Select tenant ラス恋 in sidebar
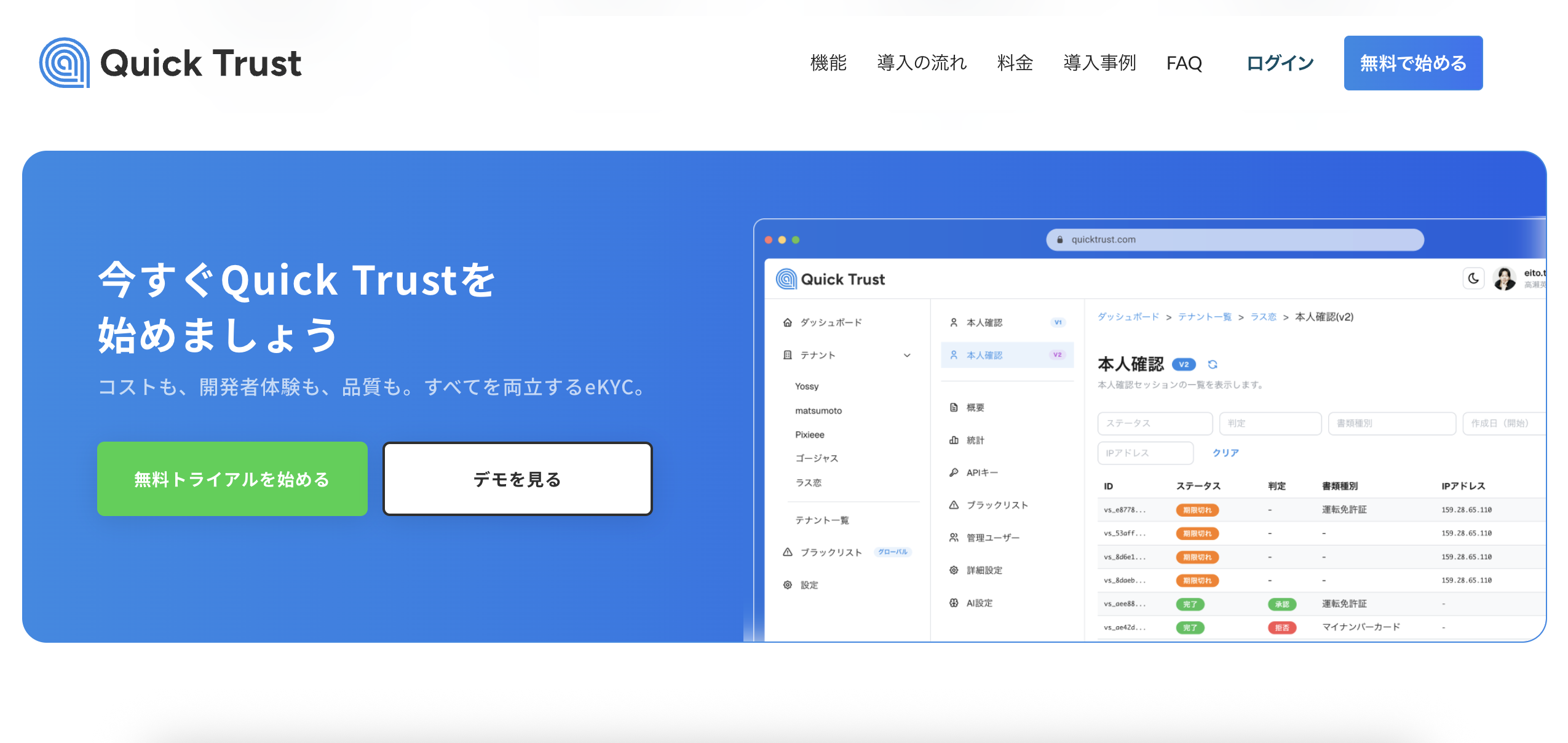Screen dimensions: 1568x743 [x=809, y=482]
